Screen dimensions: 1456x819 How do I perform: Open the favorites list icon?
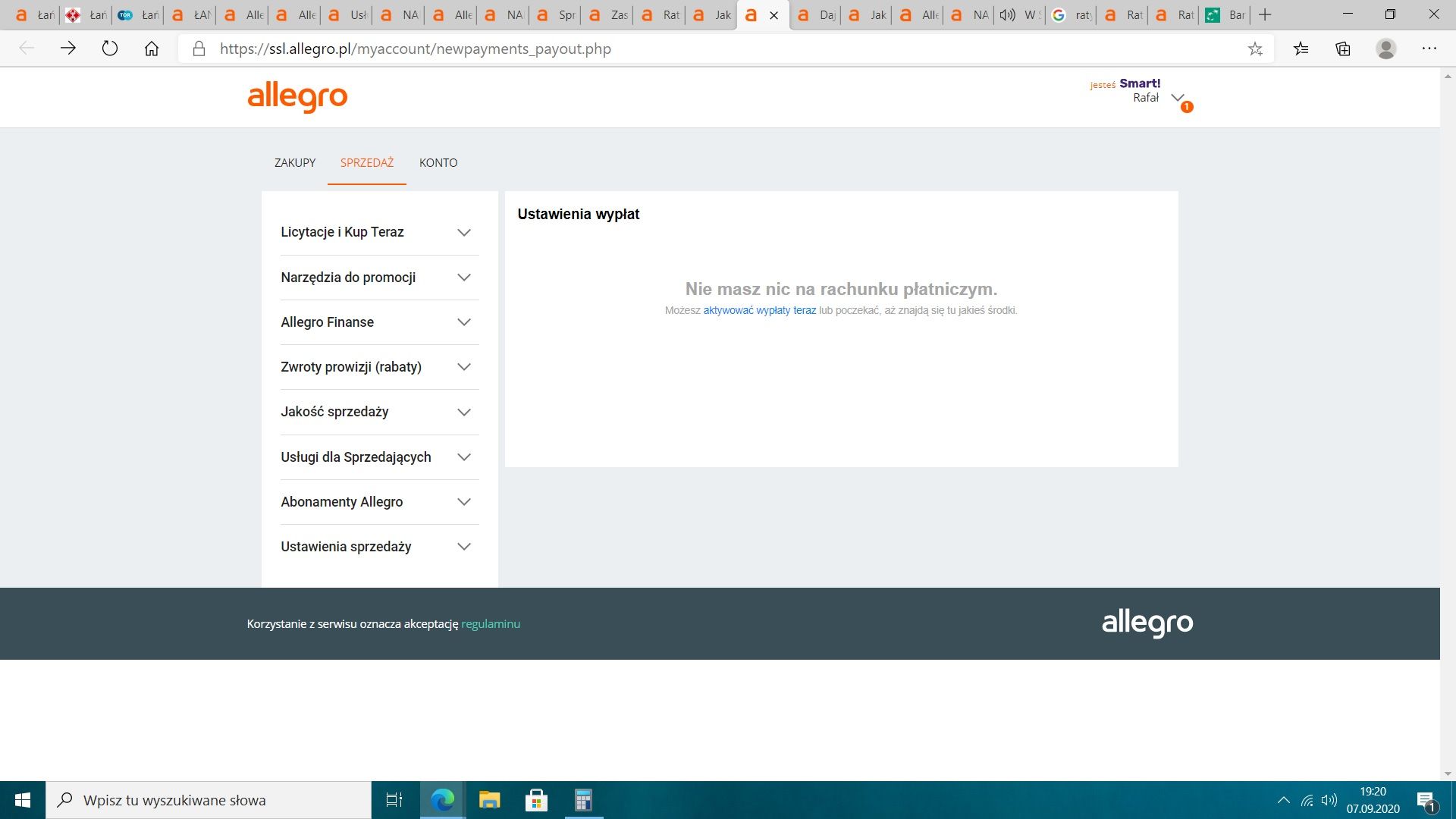click(1301, 49)
